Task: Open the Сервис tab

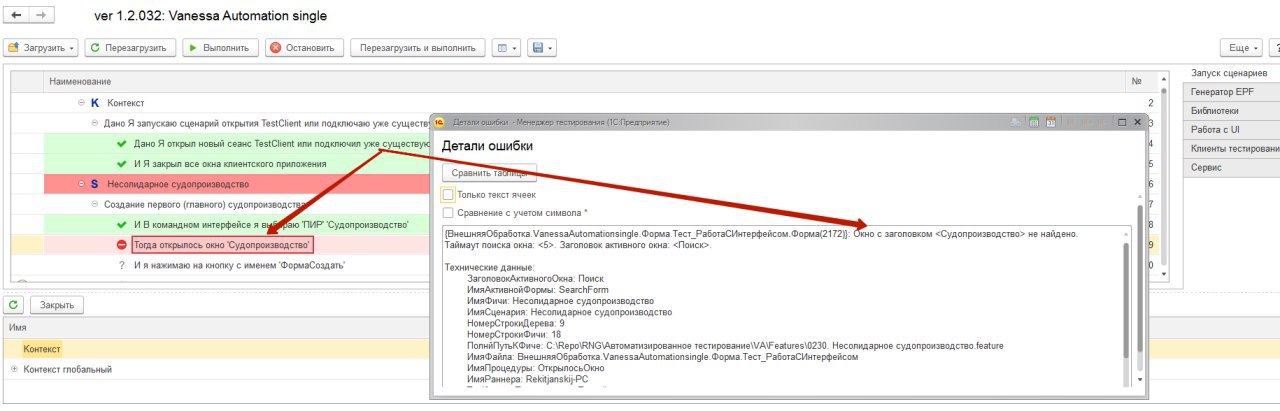Action: pyautogui.click(x=1230, y=168)
